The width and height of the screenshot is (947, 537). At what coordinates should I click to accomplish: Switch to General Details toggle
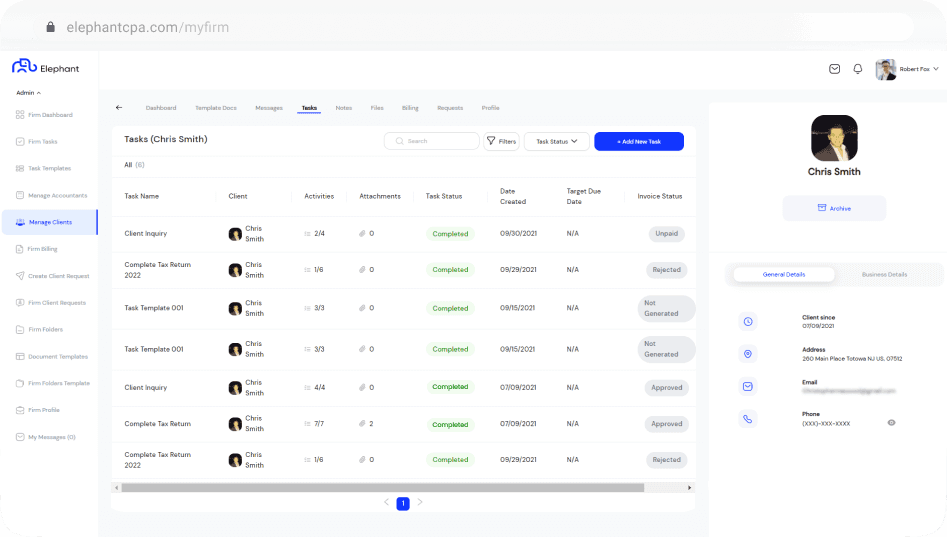tap(784, 274)
